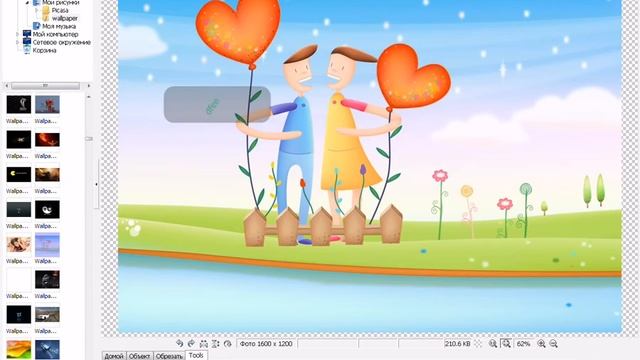Viewport: 640px width, 360px height.
Task: Open the Обрезать tab
Action: (169, 356)
